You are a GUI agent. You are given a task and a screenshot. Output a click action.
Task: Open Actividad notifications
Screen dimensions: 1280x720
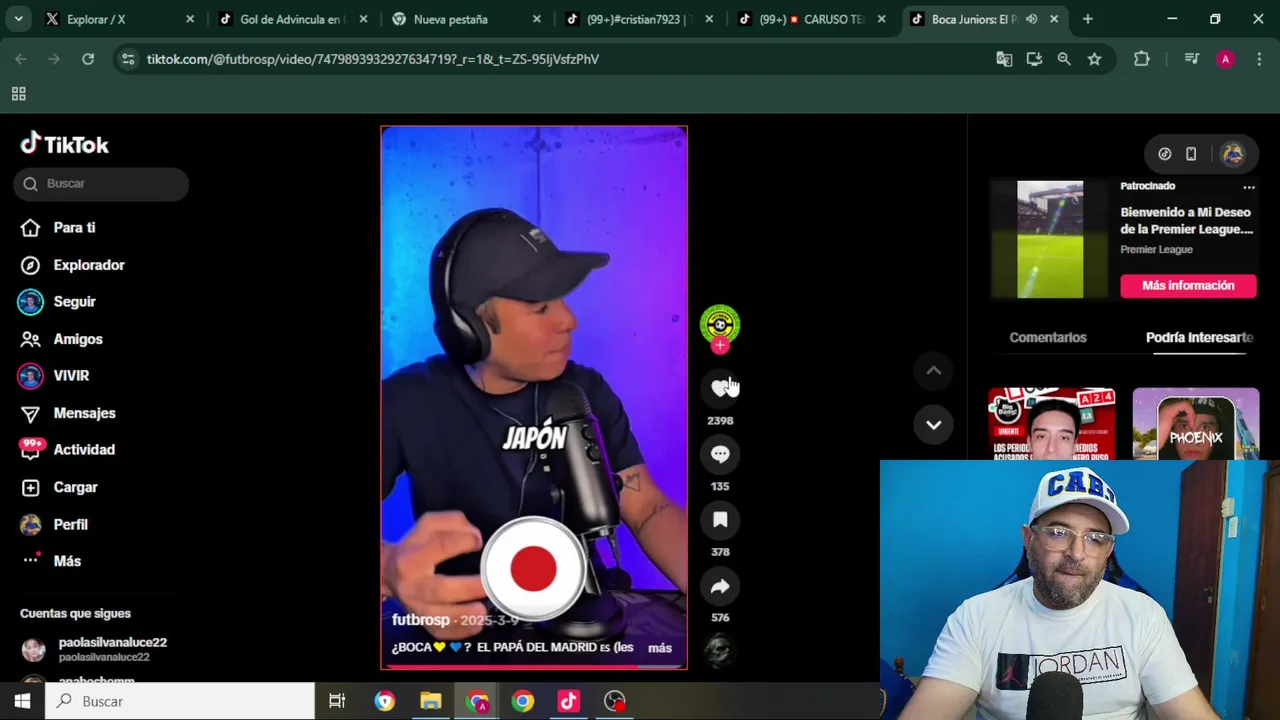point(67,450)
